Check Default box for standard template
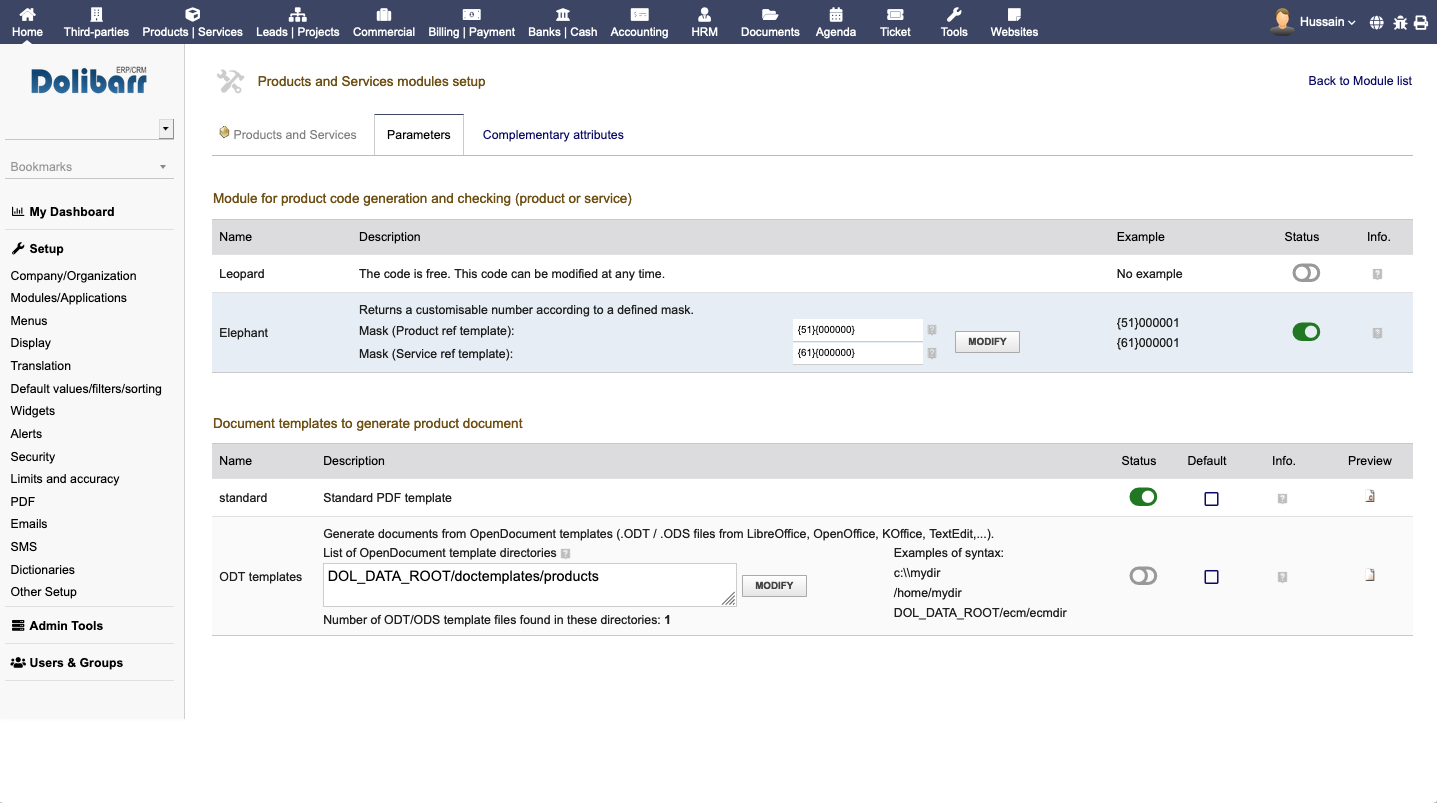Screen dimensions: 1437x803 (x=1211, y=498)
